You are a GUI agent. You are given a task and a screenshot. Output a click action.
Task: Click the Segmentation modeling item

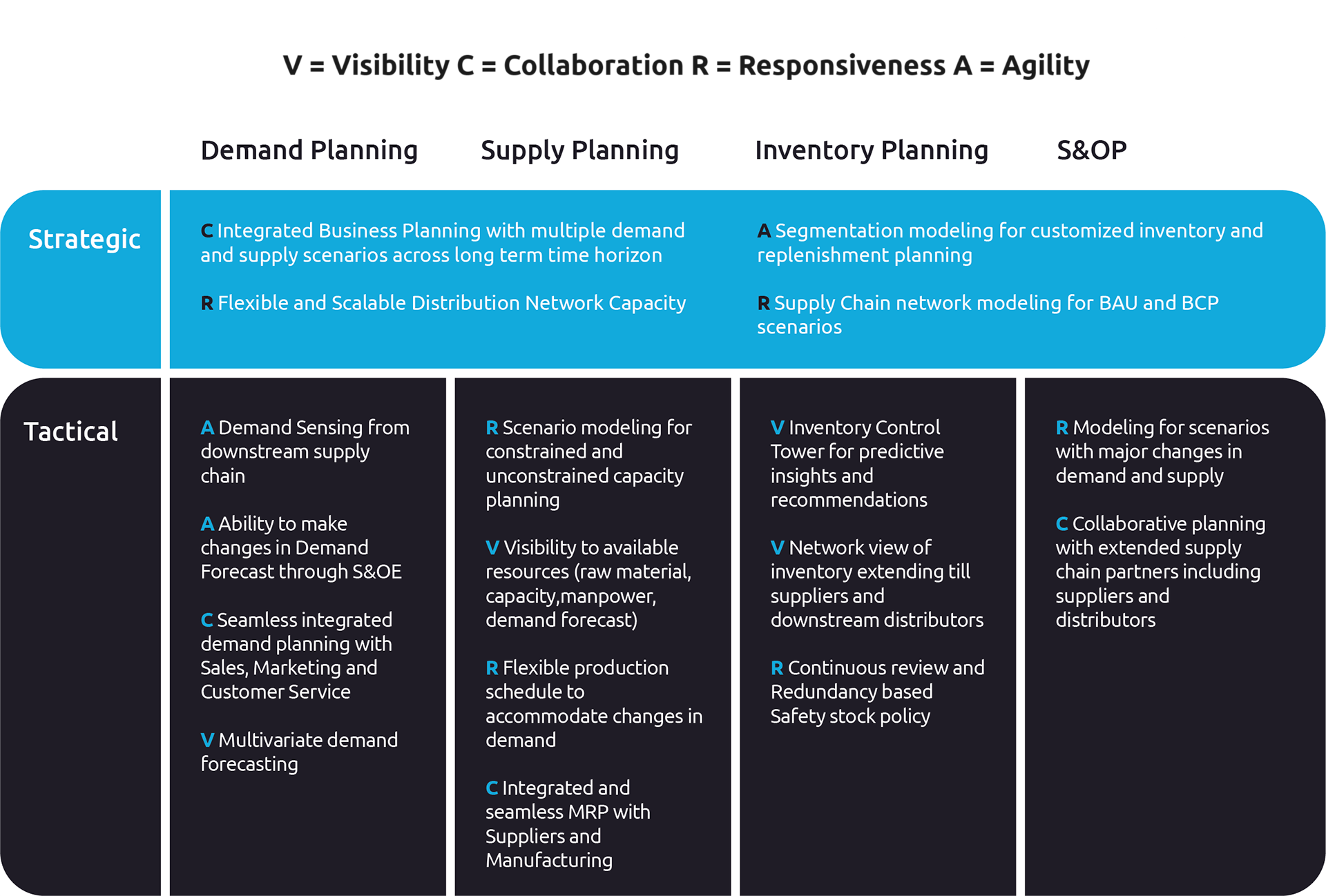(x=1009, y=242)
